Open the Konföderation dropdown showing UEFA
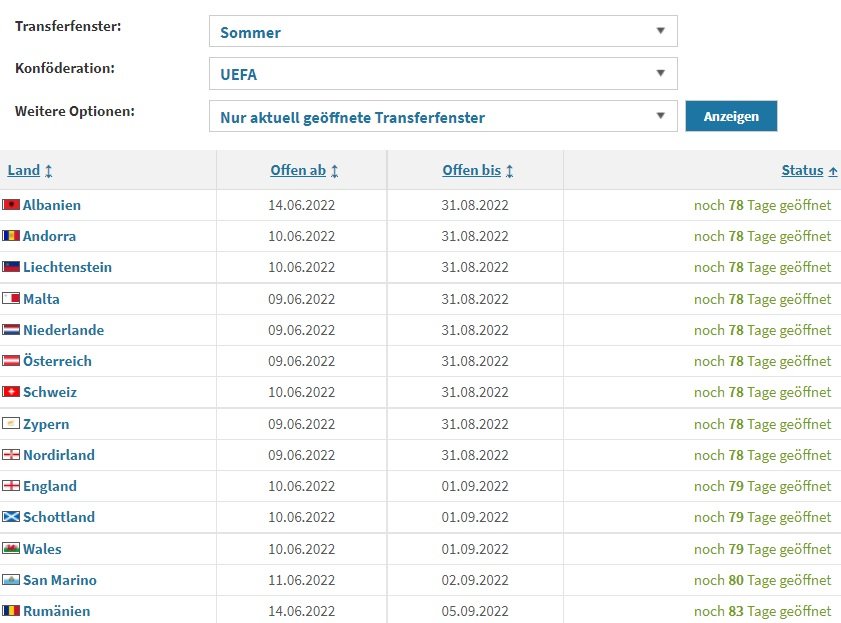 click(x=443, y=73)
